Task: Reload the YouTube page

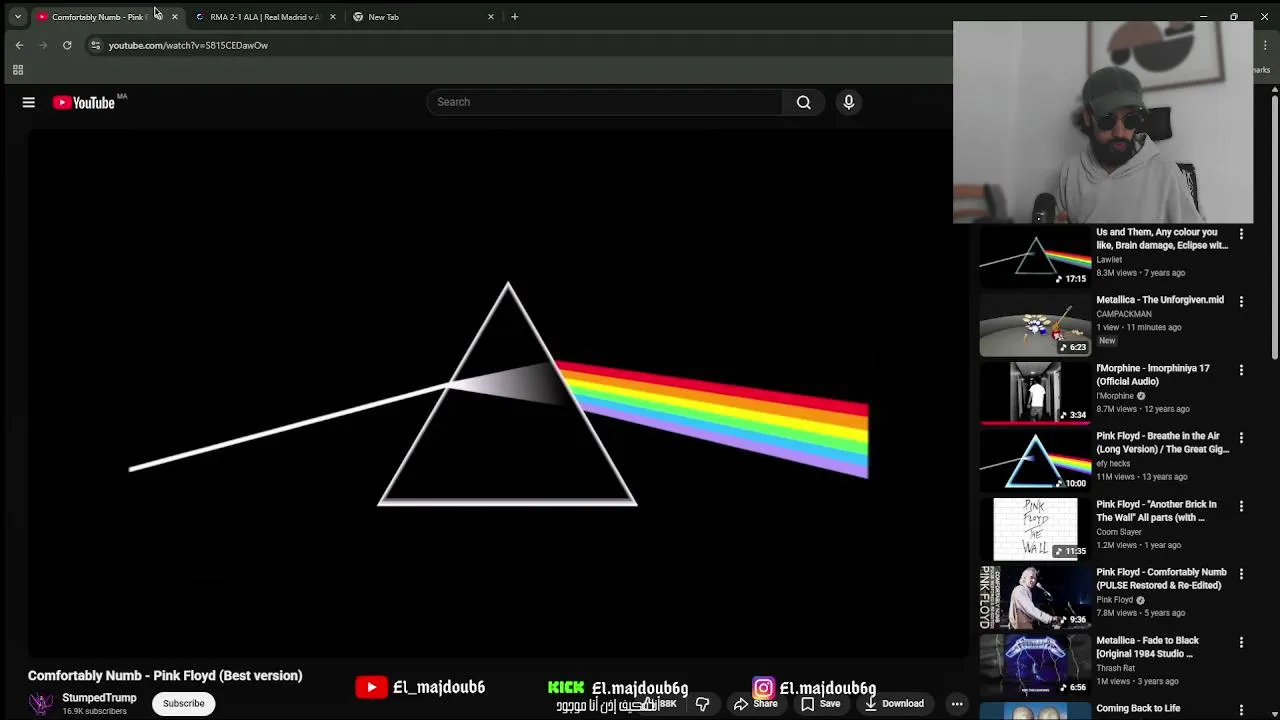Action: click(67, 45)
